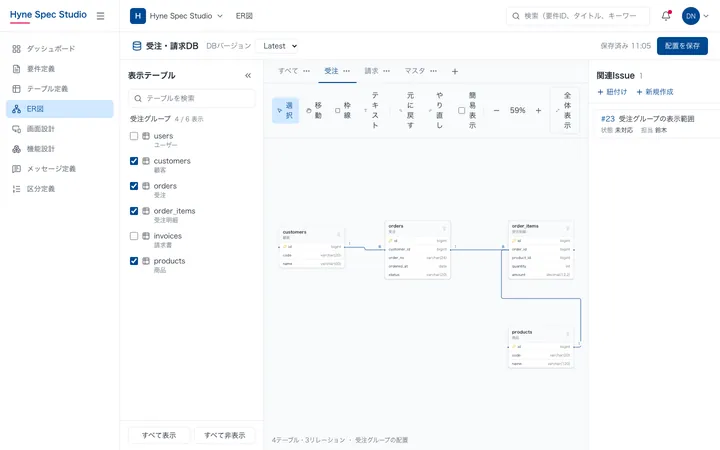Switch to the マスタ tab
720x450 pixels.
[415, 71]
